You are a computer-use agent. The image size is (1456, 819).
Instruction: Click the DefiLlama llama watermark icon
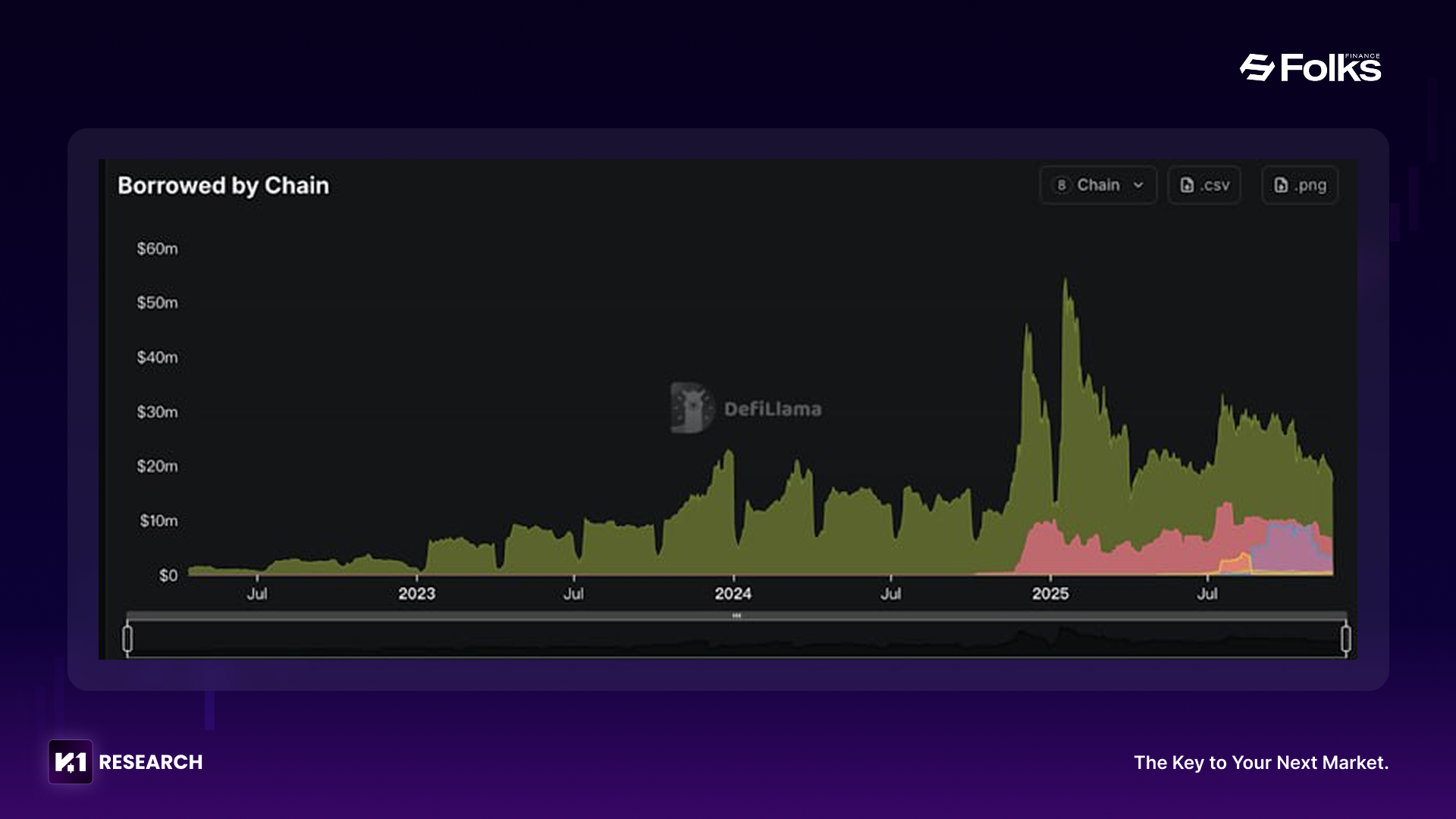coord(691,408)
